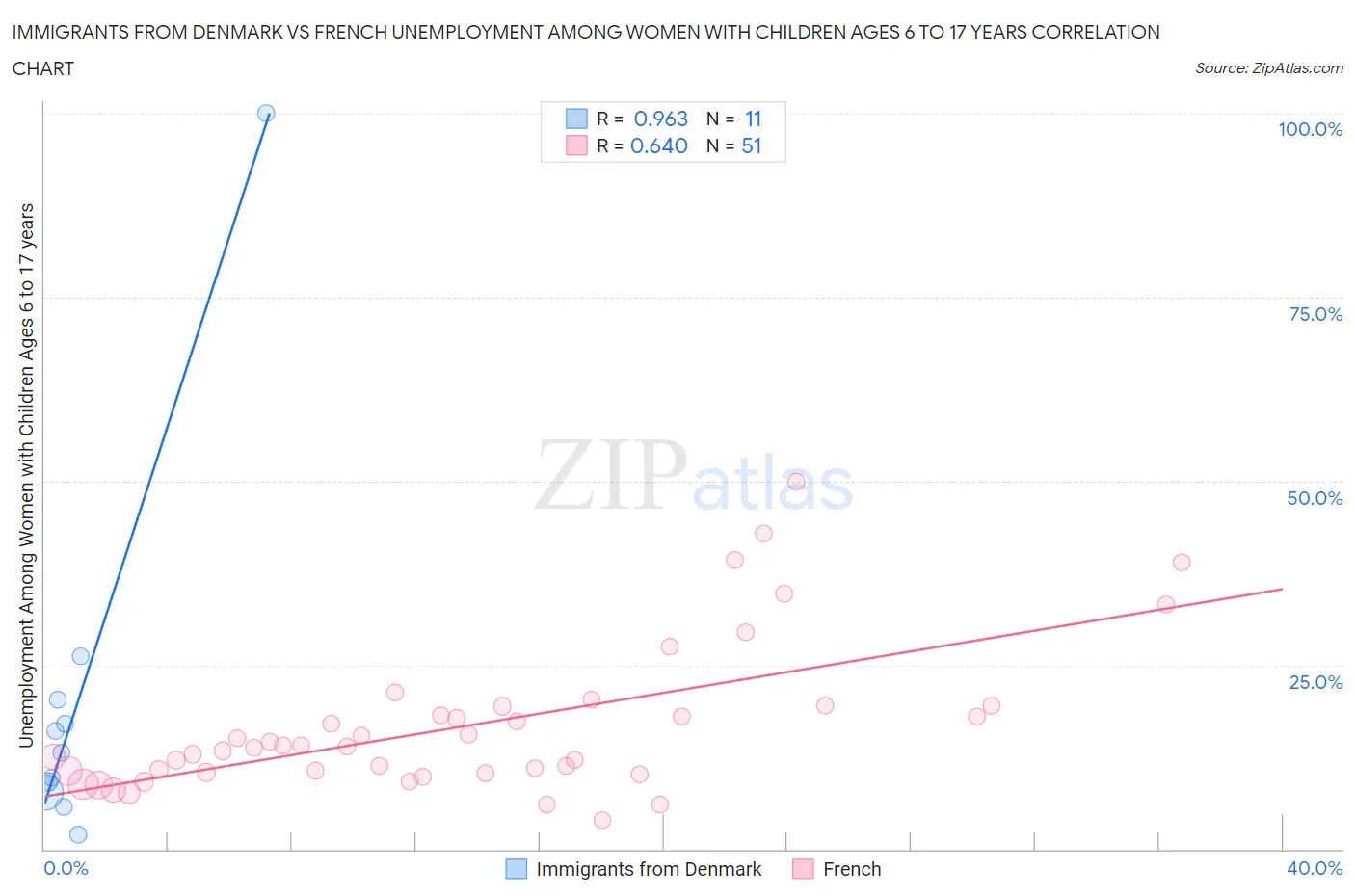Select the pink French point near 50%

tap(796, 482)
